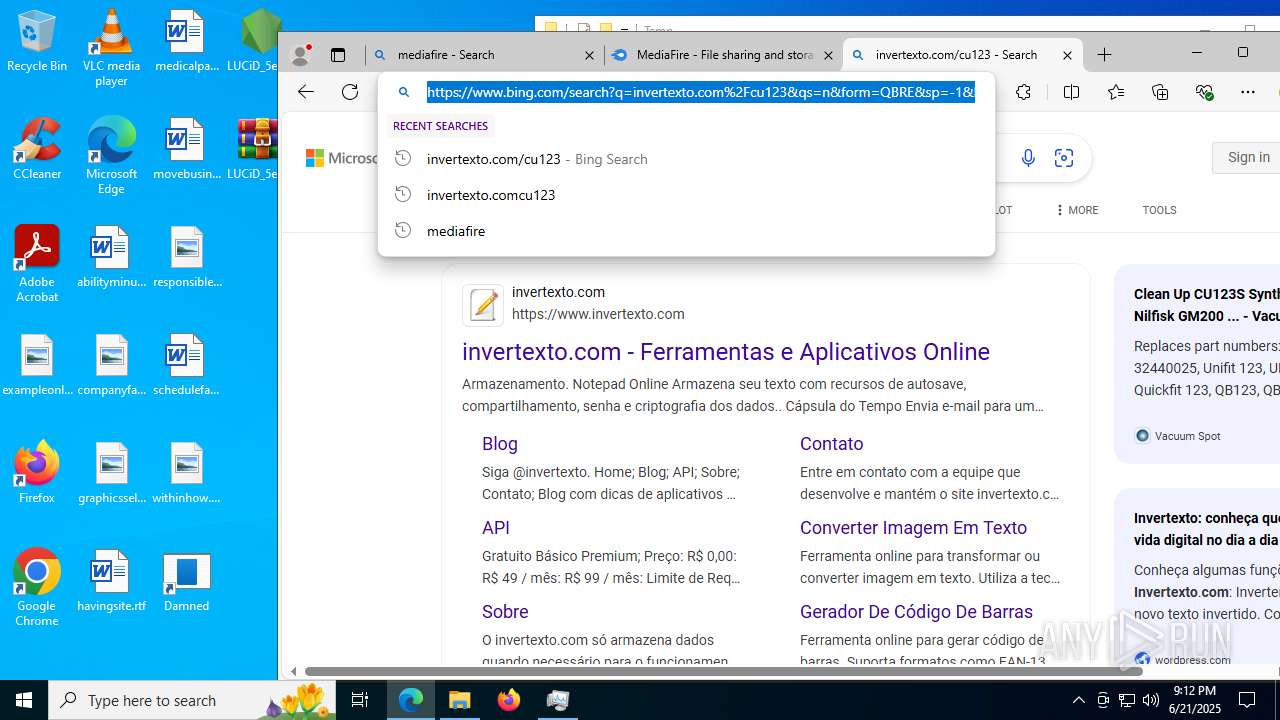Image resolution: width=1280 pixels, height=720 pixels.
Task: Click the taskbar search box
Action: [x=192, y=700]
